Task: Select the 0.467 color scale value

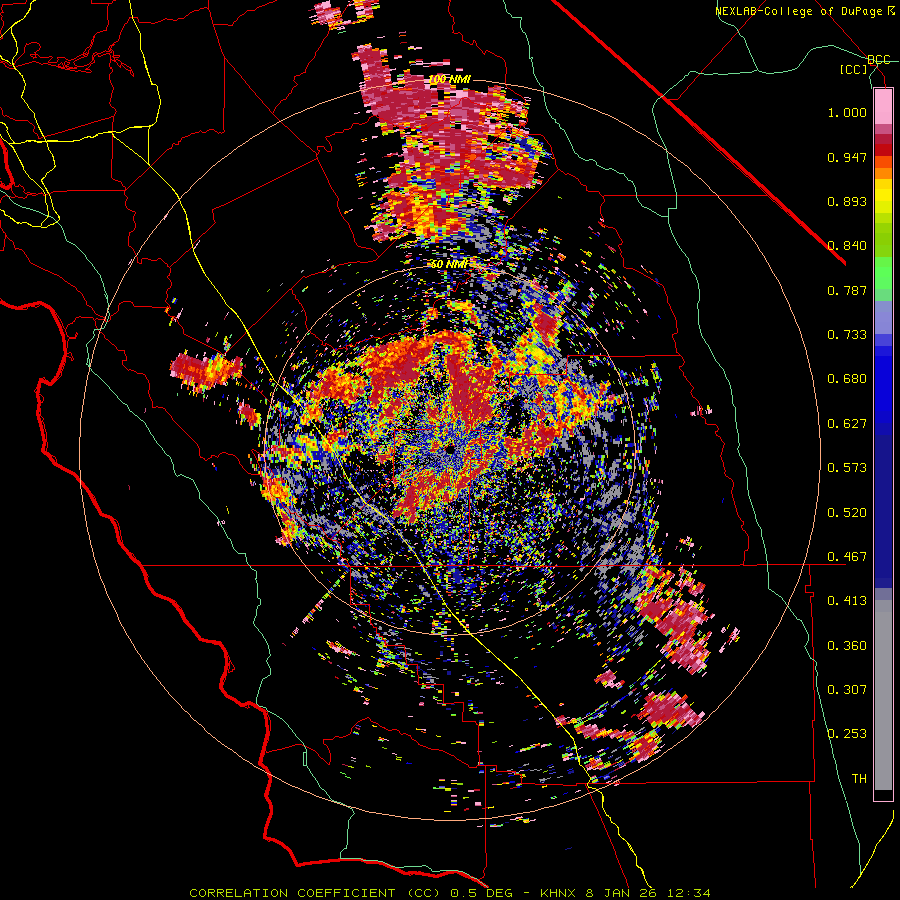Action: [x=847, y=557]
